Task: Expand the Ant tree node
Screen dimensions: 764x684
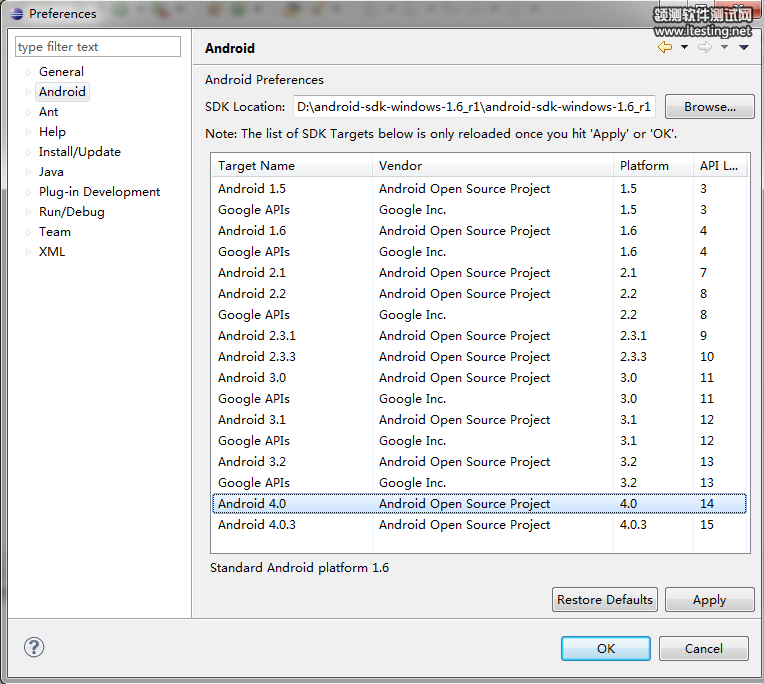Action: [28, 112]
